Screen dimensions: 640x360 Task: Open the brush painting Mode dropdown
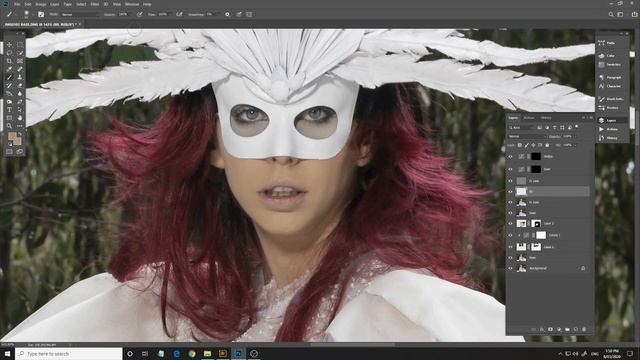pyautogui.click(x=80, y=14)
